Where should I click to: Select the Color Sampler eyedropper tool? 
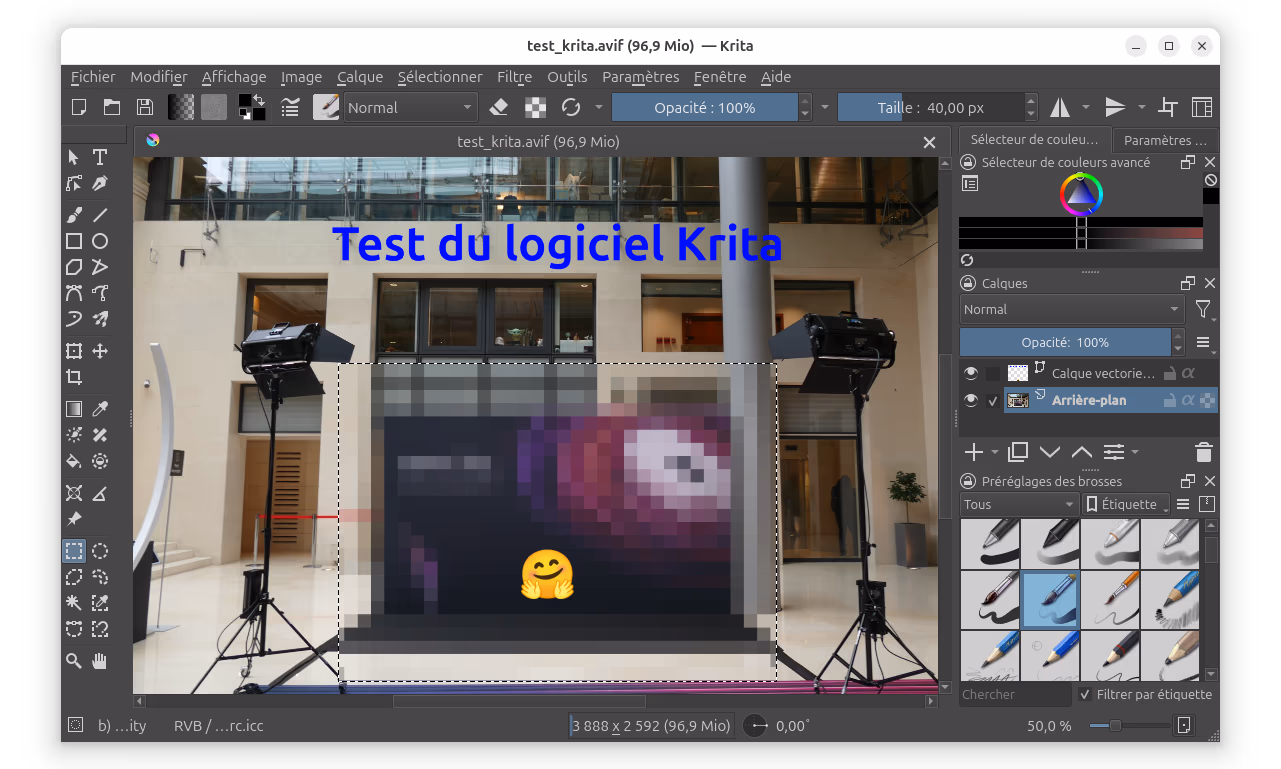point(100,409)
